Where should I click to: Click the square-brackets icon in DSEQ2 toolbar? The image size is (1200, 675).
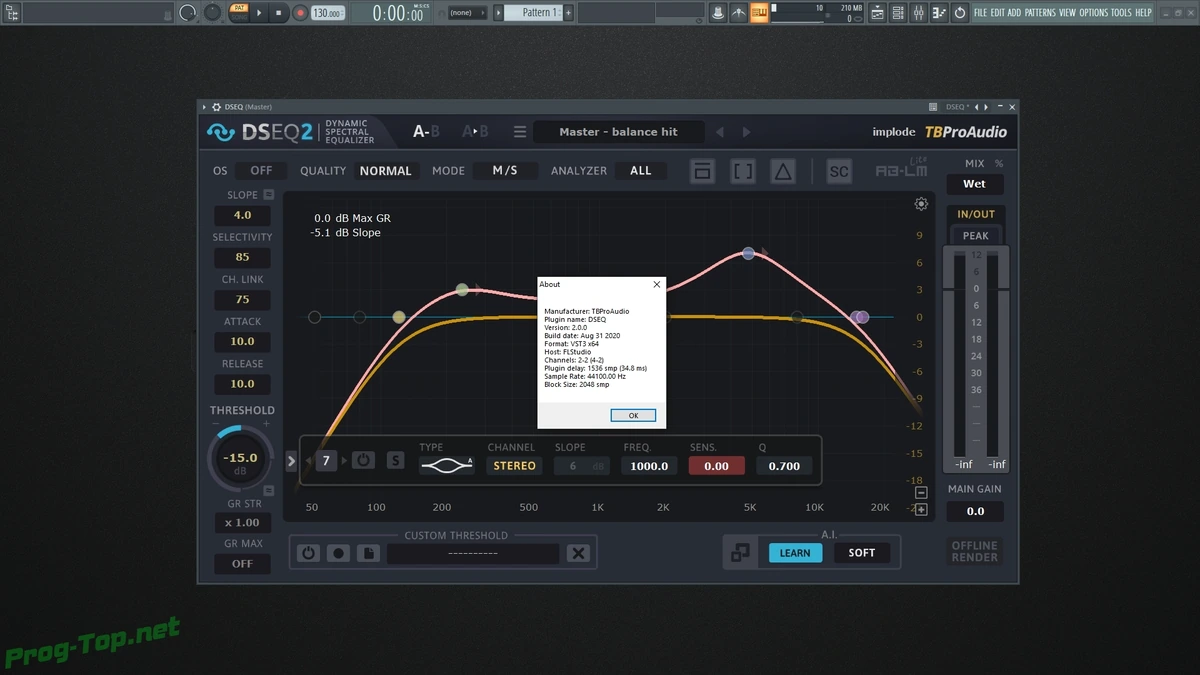coord(743,171)
